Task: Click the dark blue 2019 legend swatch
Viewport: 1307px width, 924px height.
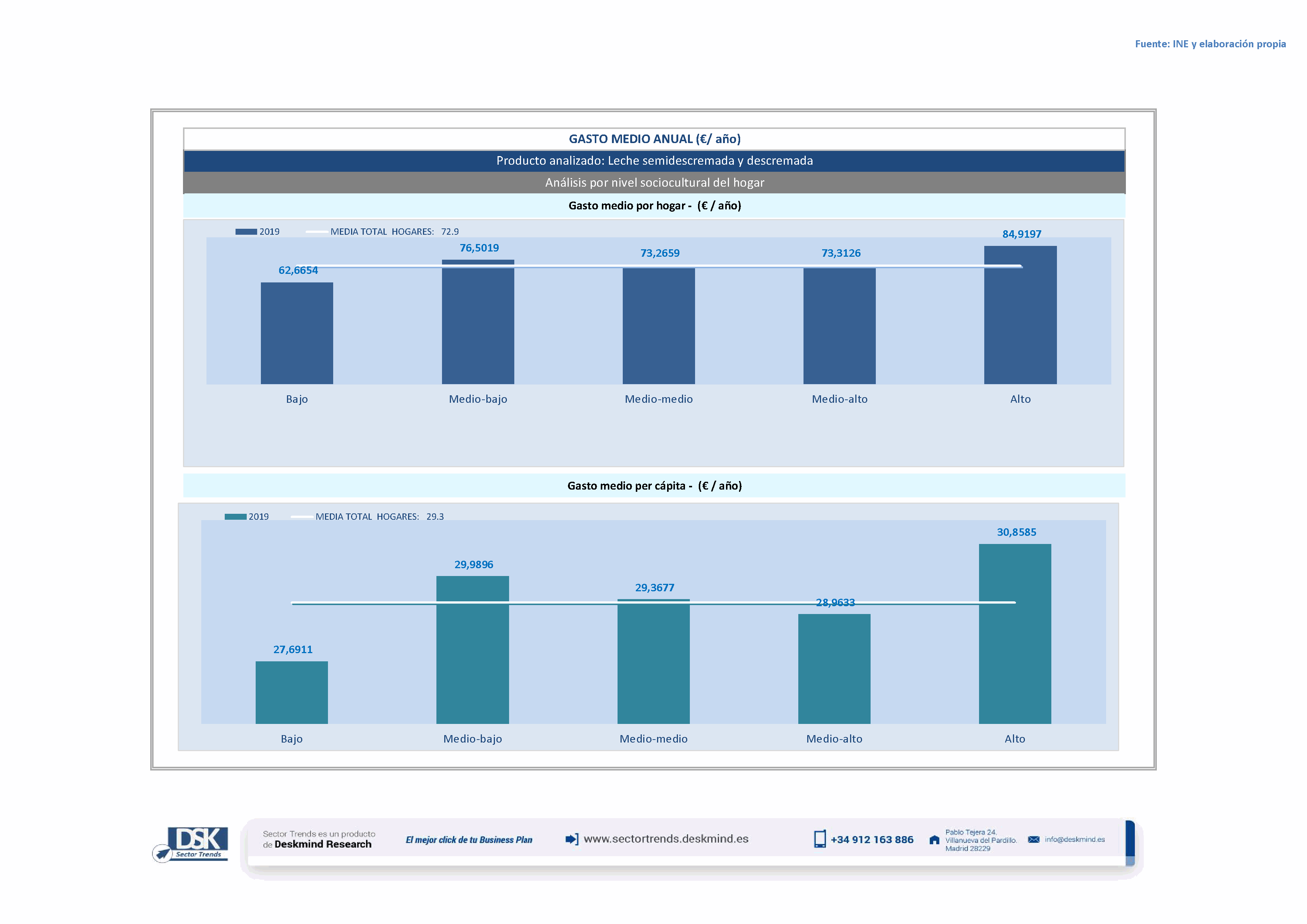Action: [246, 232]
